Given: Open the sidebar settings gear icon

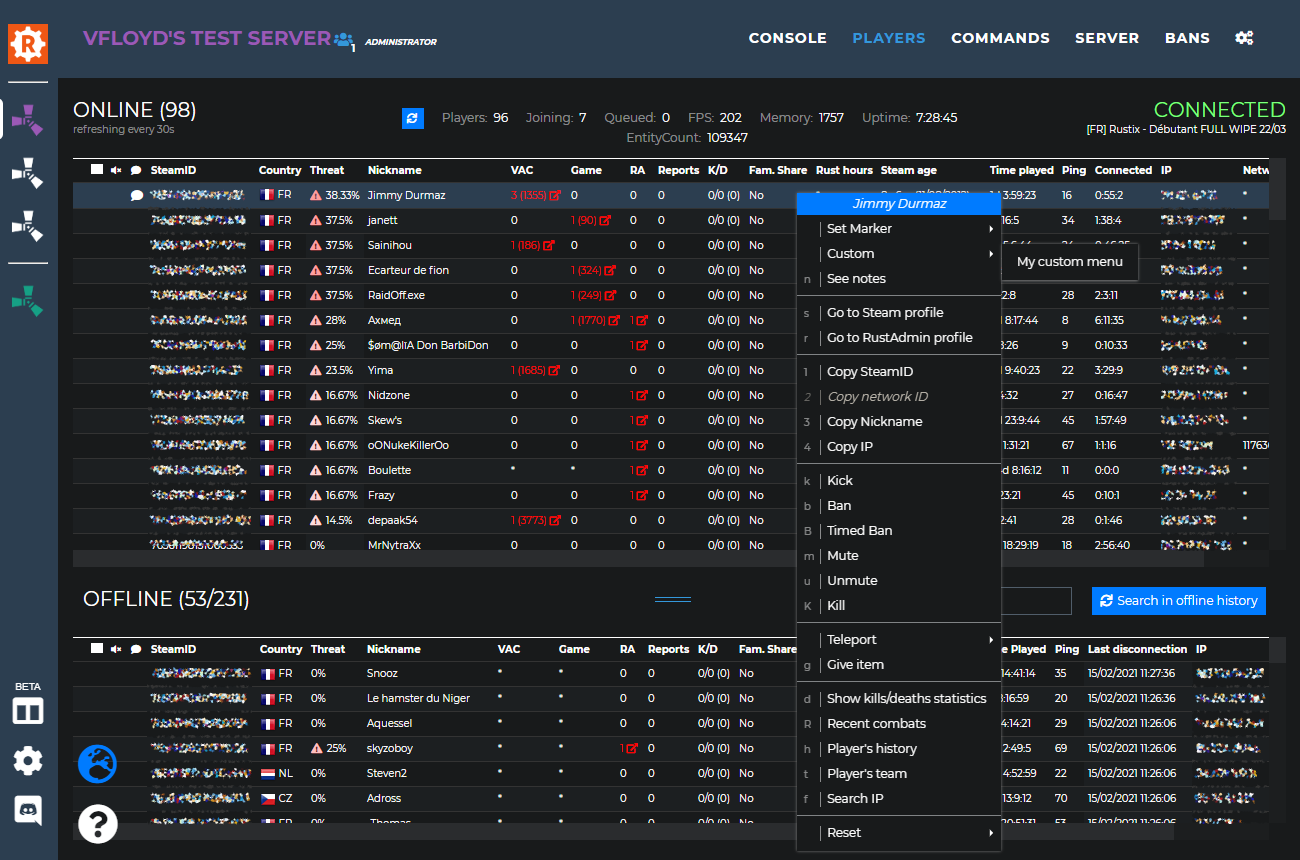Looking at the screenshot, I should pos(28,761).
